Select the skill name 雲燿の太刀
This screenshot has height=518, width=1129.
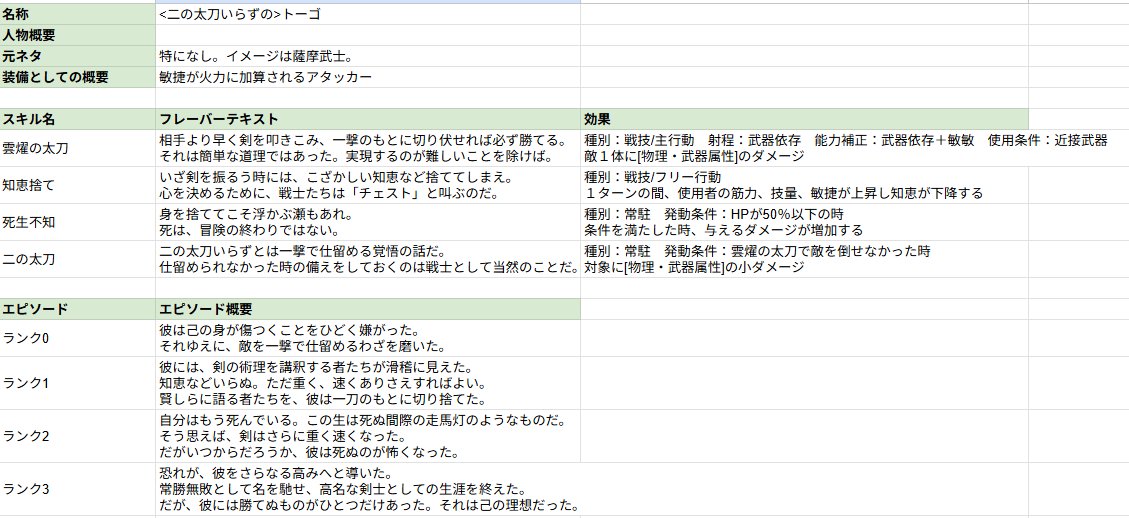pyautogui.click(x=78, y=148)
